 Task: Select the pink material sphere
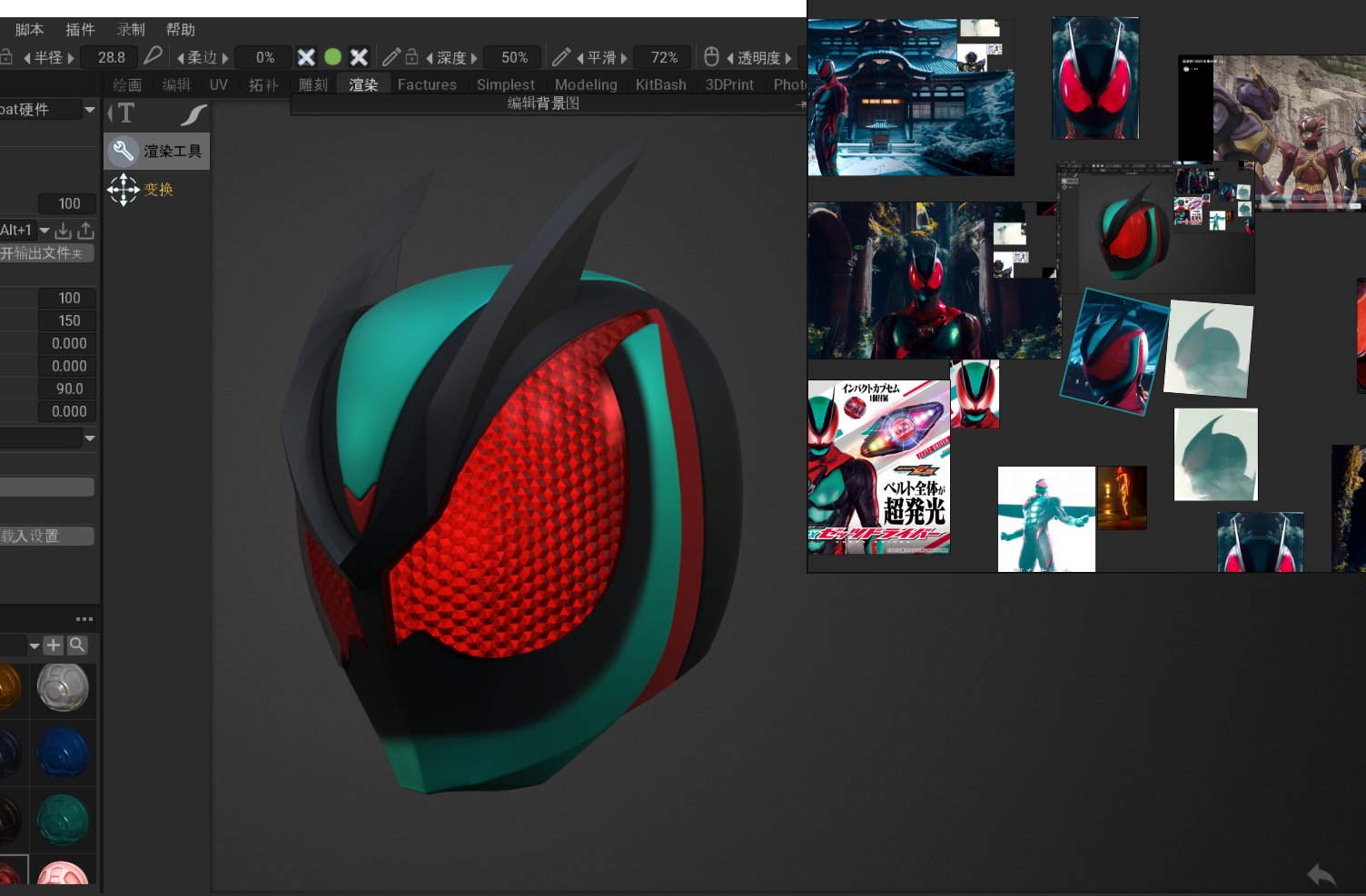pos(63,872)
